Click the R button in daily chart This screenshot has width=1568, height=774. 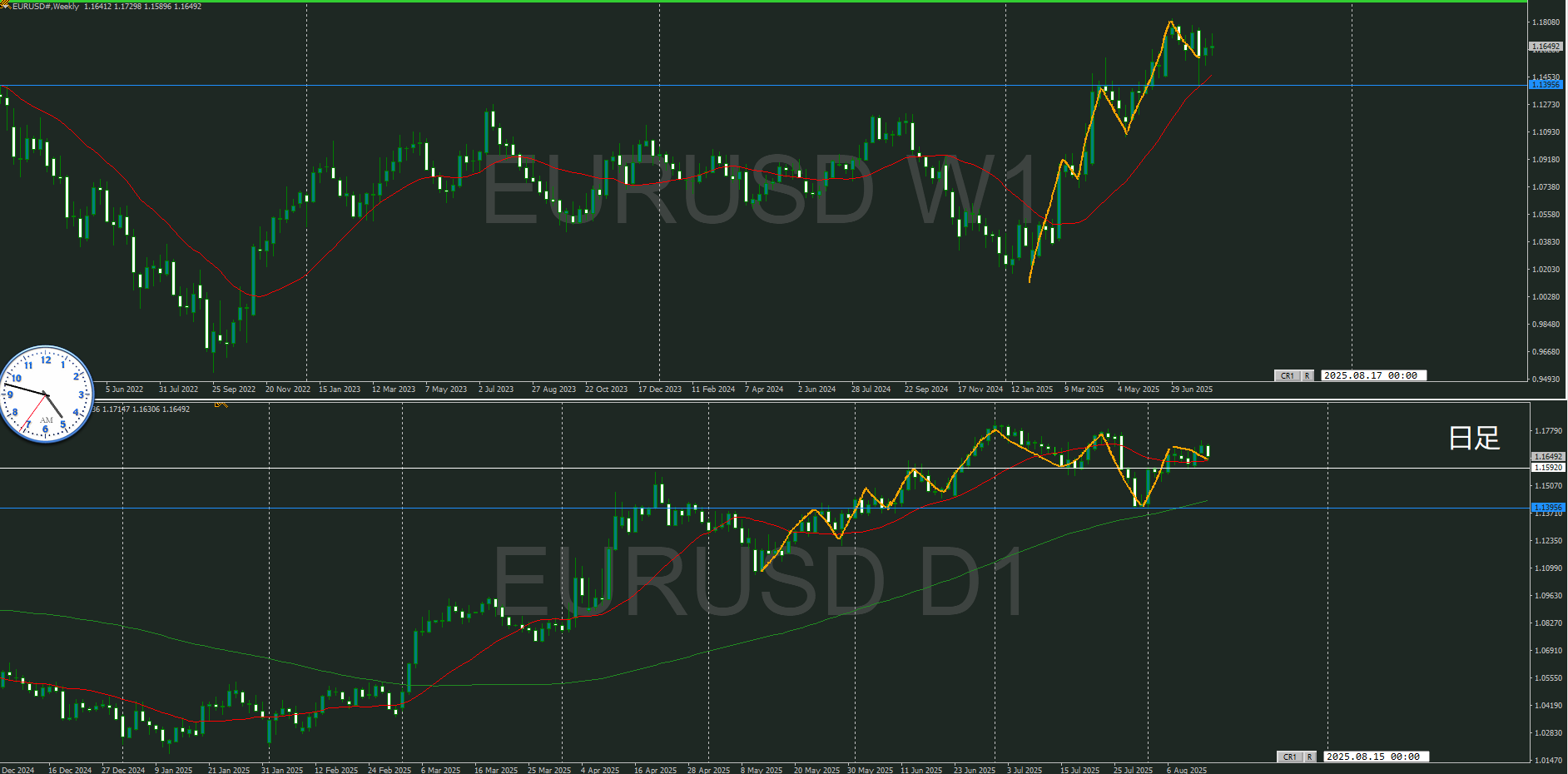pyautogui.click(x=1309, y=757)
